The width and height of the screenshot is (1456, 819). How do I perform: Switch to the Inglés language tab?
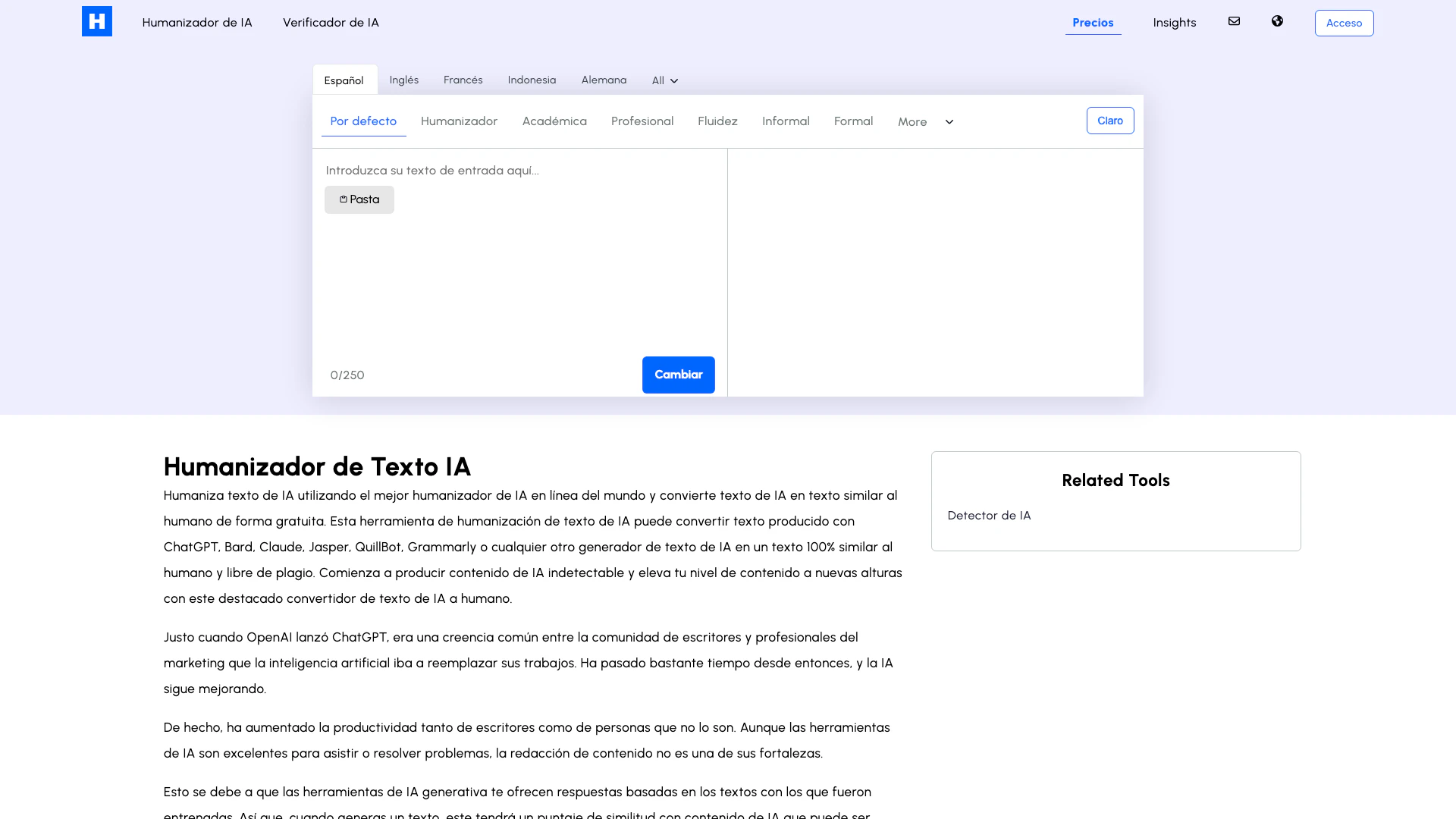pos(403,80)
